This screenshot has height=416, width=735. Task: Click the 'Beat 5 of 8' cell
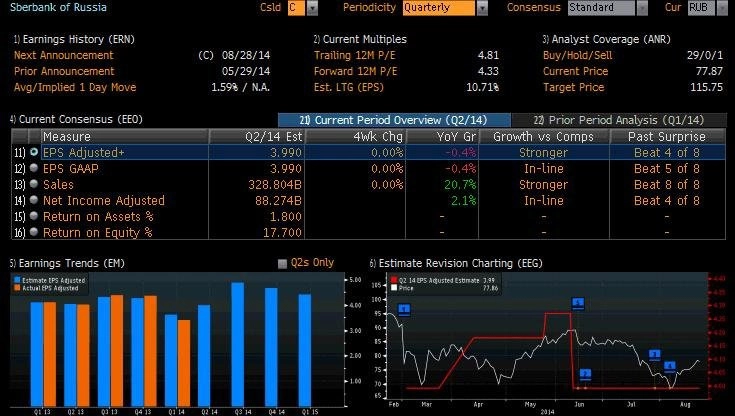(667, 168)
